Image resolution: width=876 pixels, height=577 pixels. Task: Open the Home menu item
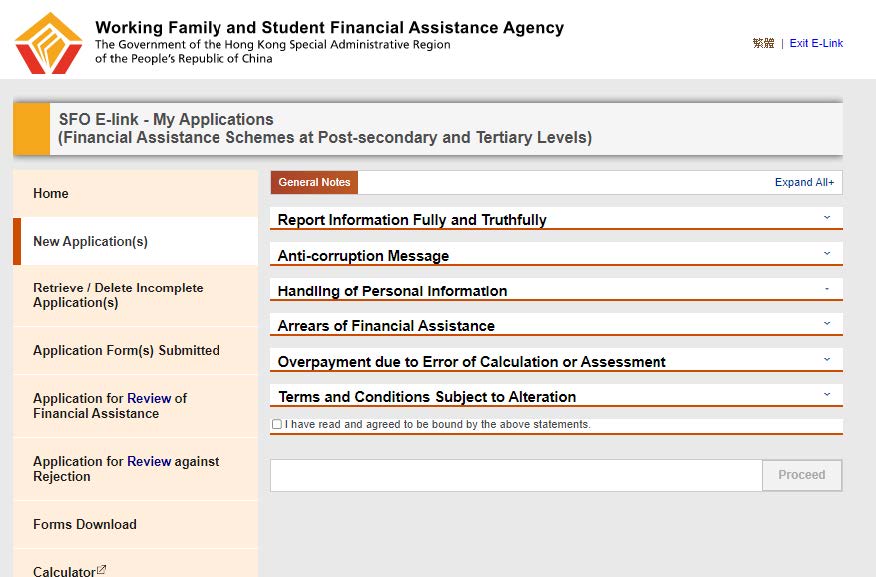[x=51, y=194]
